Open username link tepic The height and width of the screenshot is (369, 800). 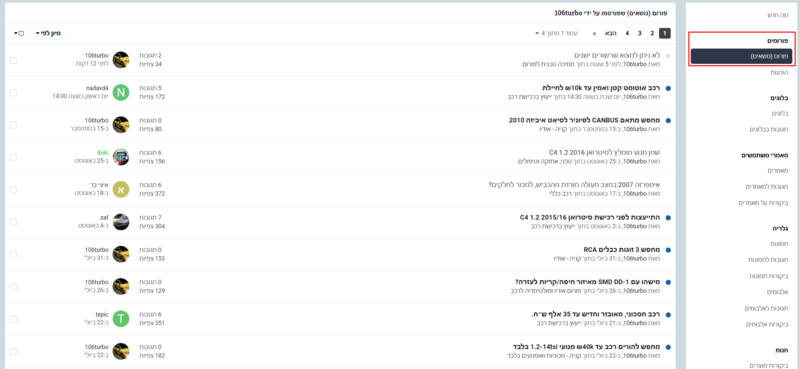[x=102, y=314]
